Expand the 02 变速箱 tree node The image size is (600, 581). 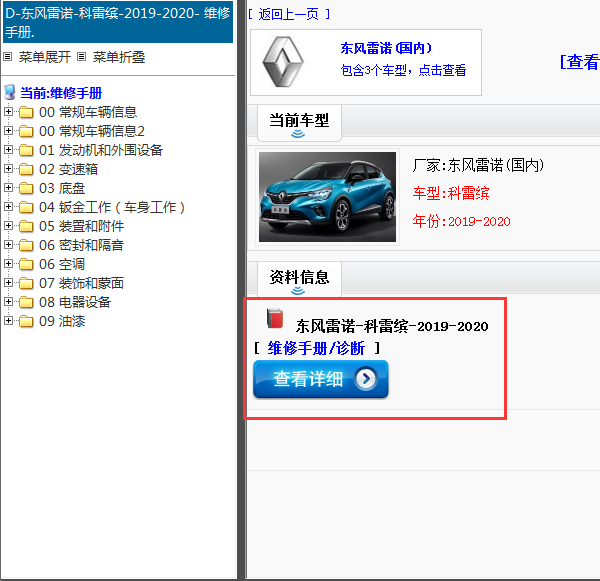pyautogui.click(x=8, y=169)
